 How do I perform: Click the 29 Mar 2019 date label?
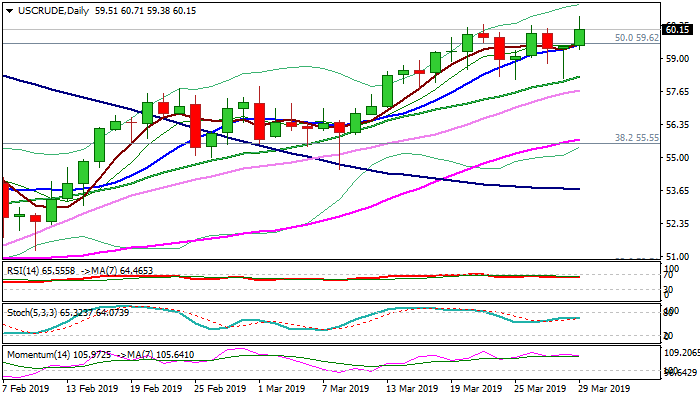606,388
